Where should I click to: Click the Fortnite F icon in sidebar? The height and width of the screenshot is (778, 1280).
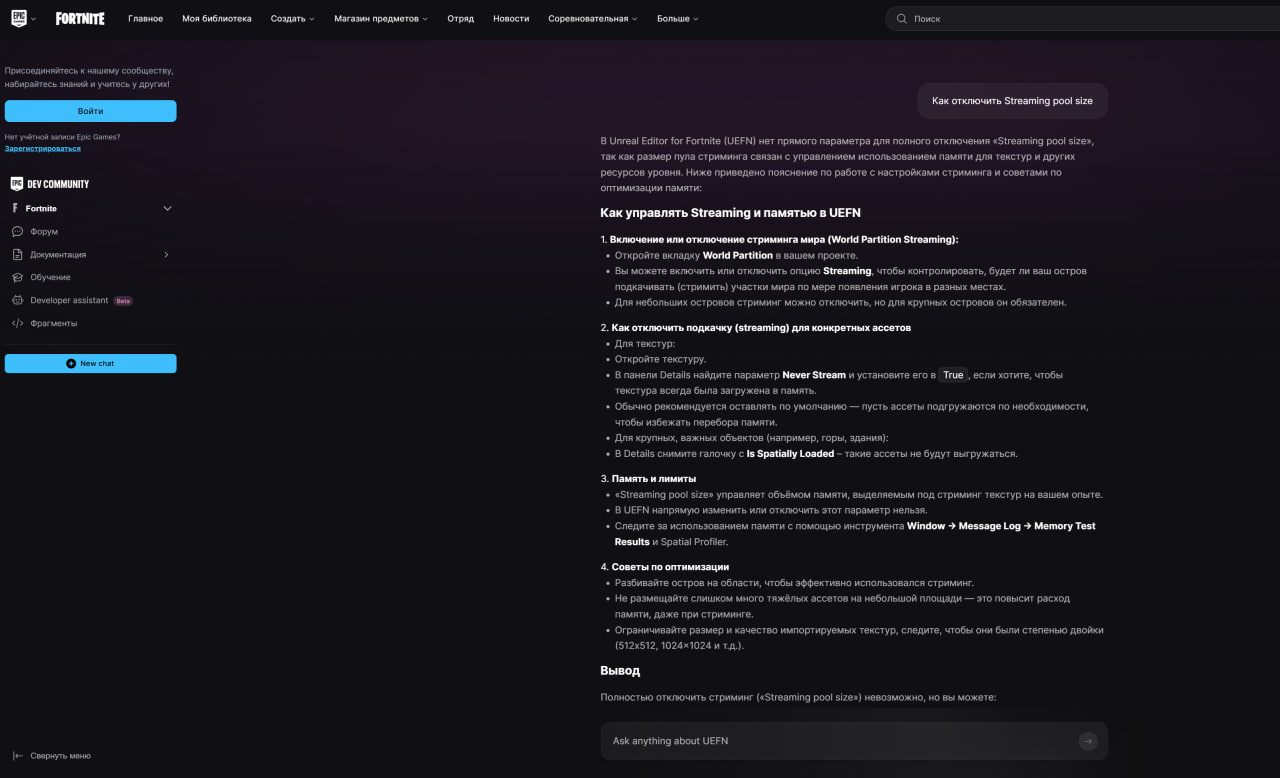(x=16, y=208)
